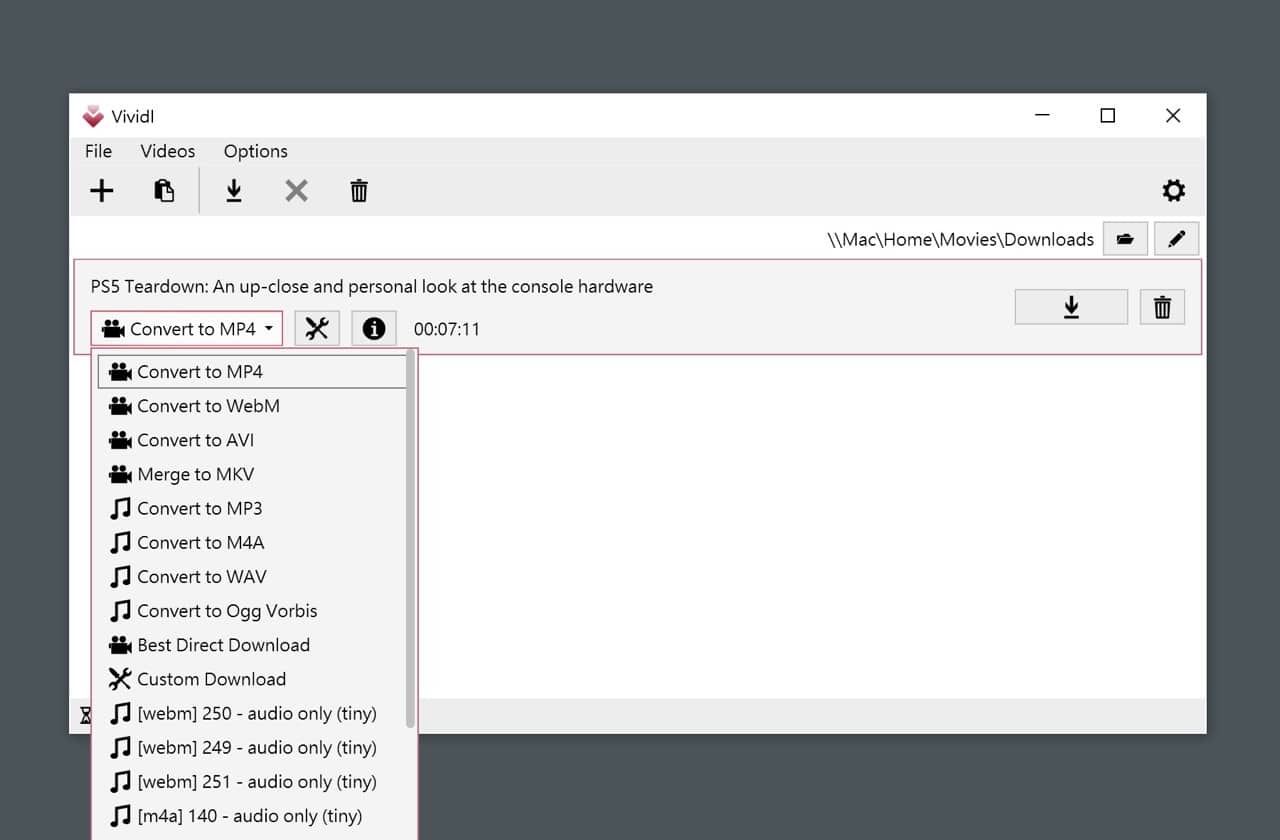Viewport: 1280px width, 840px height.
Task: Click the X cancel icon in toolbar
Action: (x=296, y=191)
